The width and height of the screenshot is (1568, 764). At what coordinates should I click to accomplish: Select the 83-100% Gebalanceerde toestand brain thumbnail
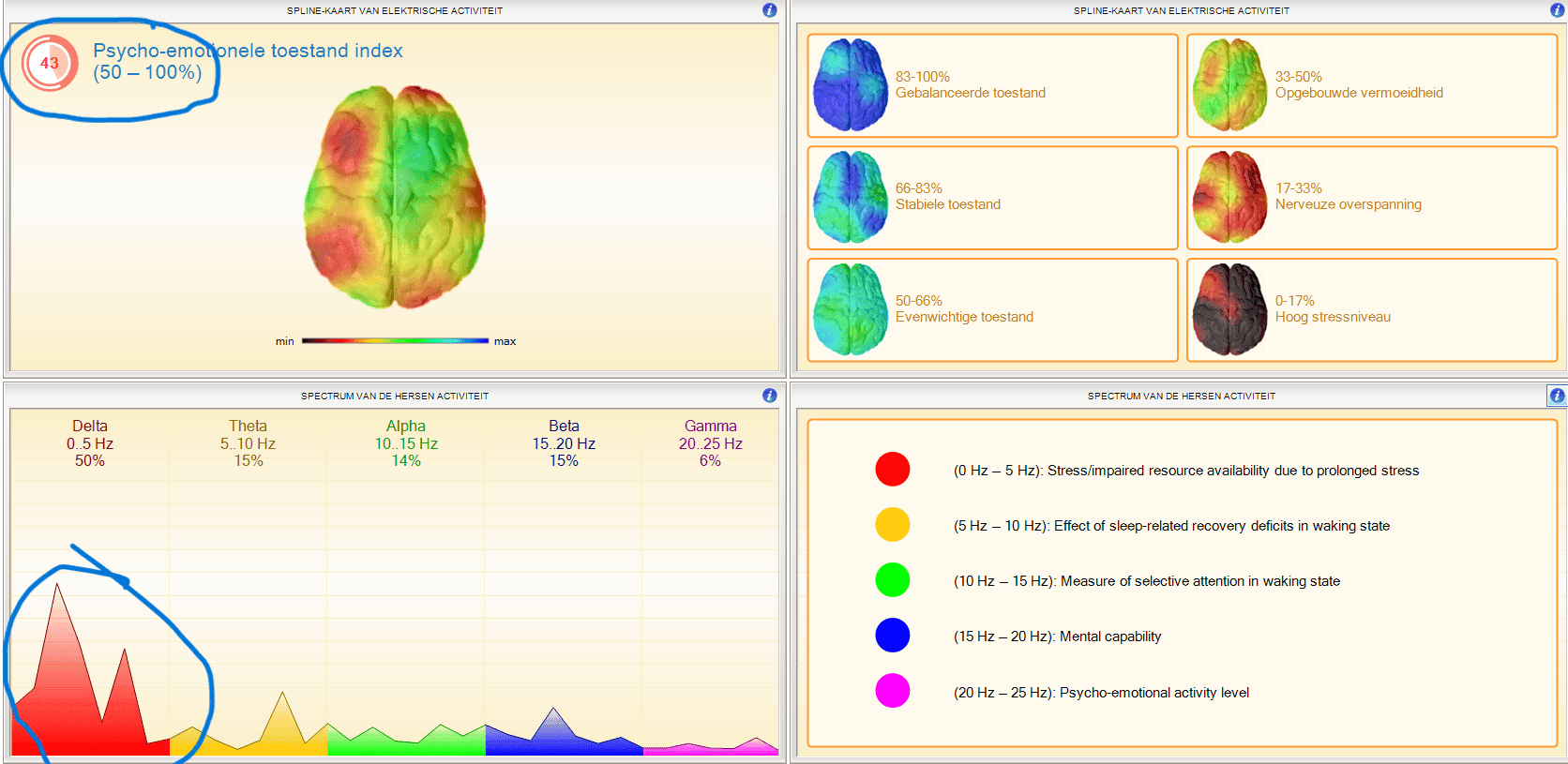(850, 84)
